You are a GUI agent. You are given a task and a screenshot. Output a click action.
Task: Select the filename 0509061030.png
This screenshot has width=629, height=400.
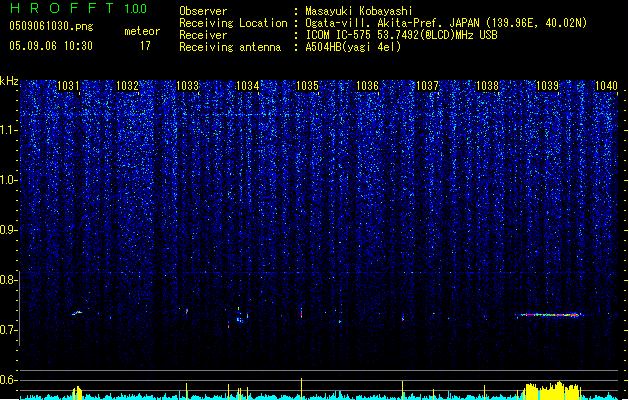[51, 26]
